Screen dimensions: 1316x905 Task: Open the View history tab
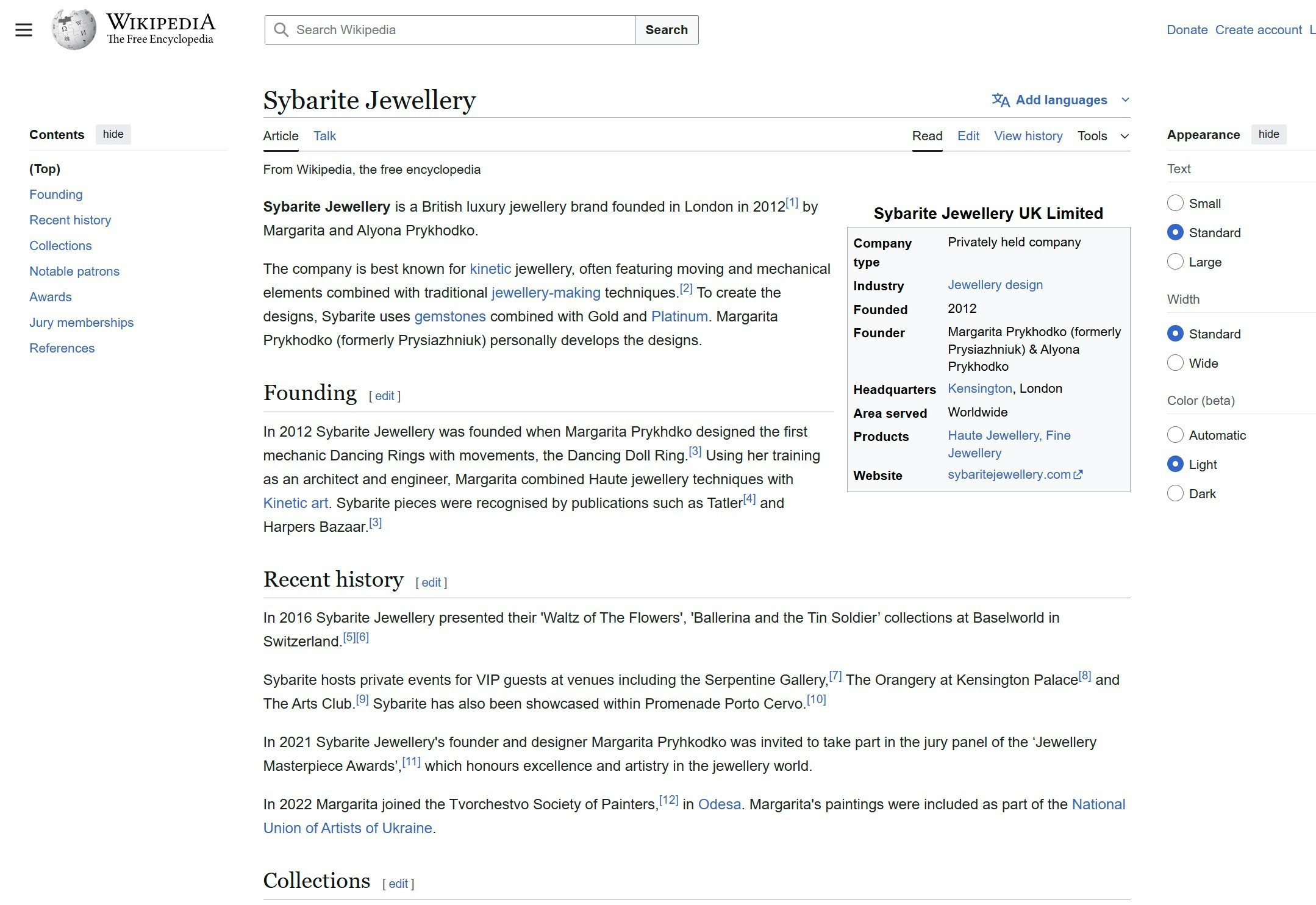pyautogui.click(x=1028, y=136)
